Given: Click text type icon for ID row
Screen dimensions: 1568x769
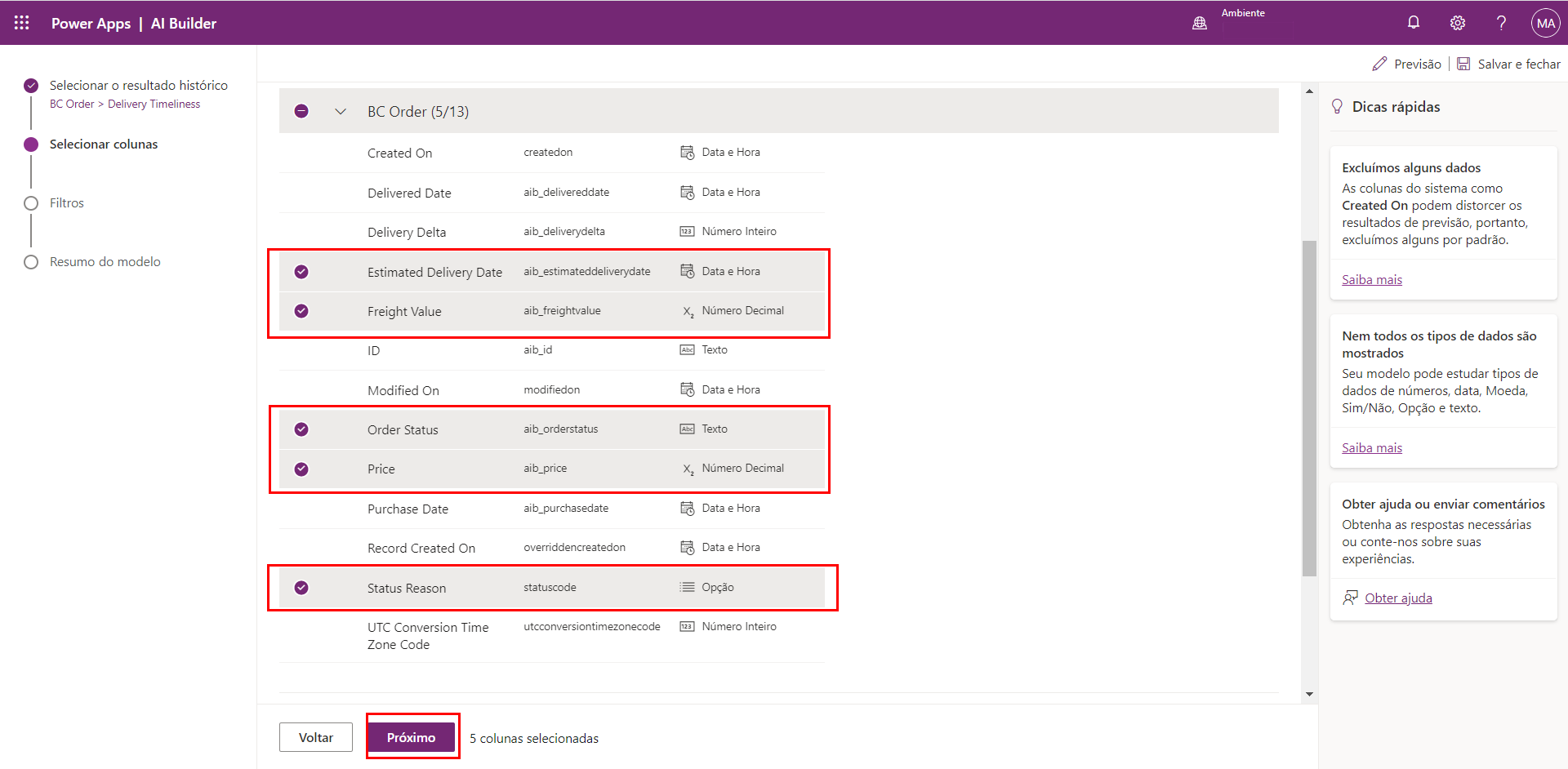Looking at the screenshot, I should (x=687, y=350).
